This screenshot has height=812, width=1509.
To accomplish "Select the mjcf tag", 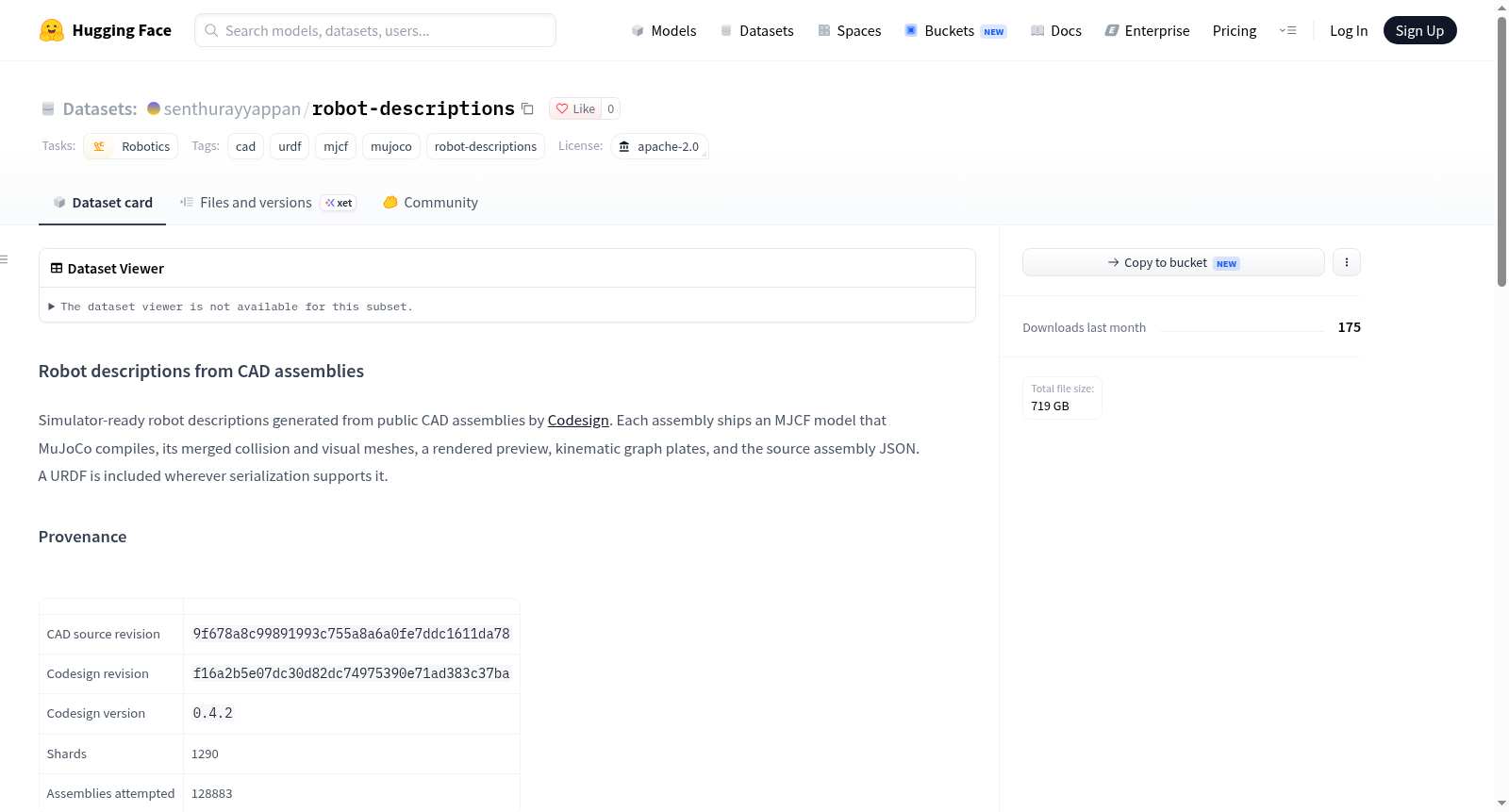I will click(x=336, y=146).
